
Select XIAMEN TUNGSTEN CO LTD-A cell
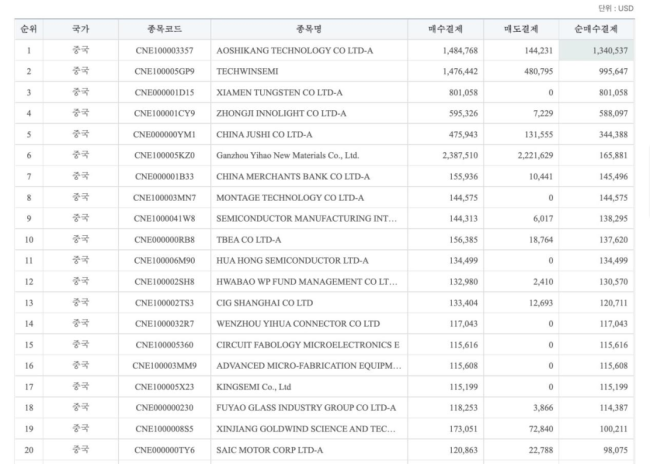tap(309, 92)
